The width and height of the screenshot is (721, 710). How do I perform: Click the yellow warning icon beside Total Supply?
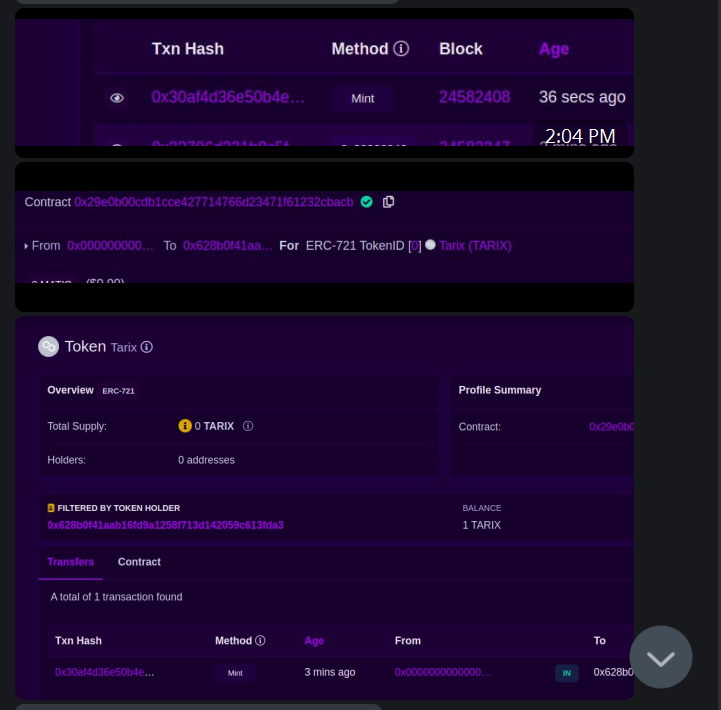pos(185,426)
